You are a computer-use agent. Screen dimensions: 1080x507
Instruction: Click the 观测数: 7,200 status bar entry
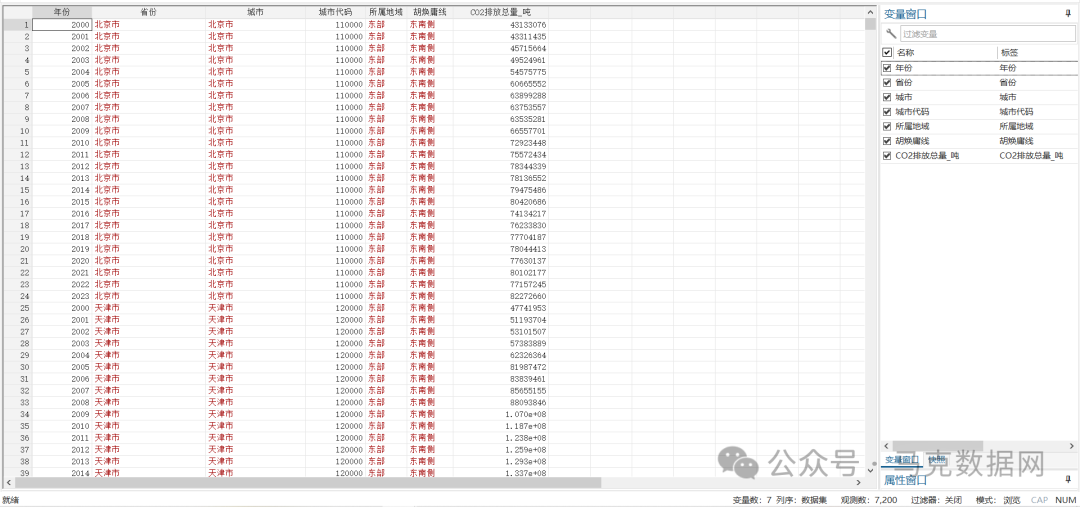869,499
